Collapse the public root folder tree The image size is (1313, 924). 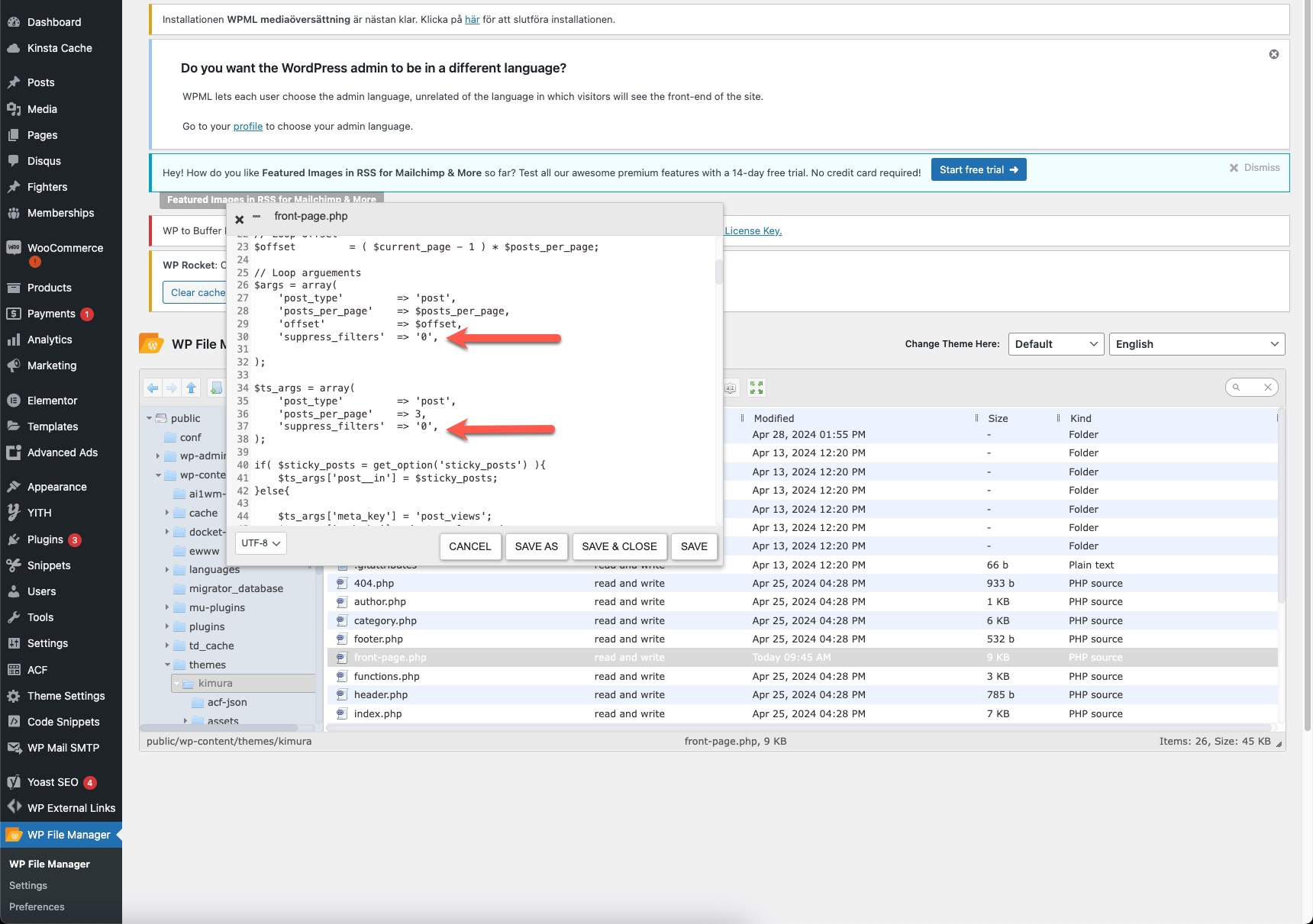149,418
